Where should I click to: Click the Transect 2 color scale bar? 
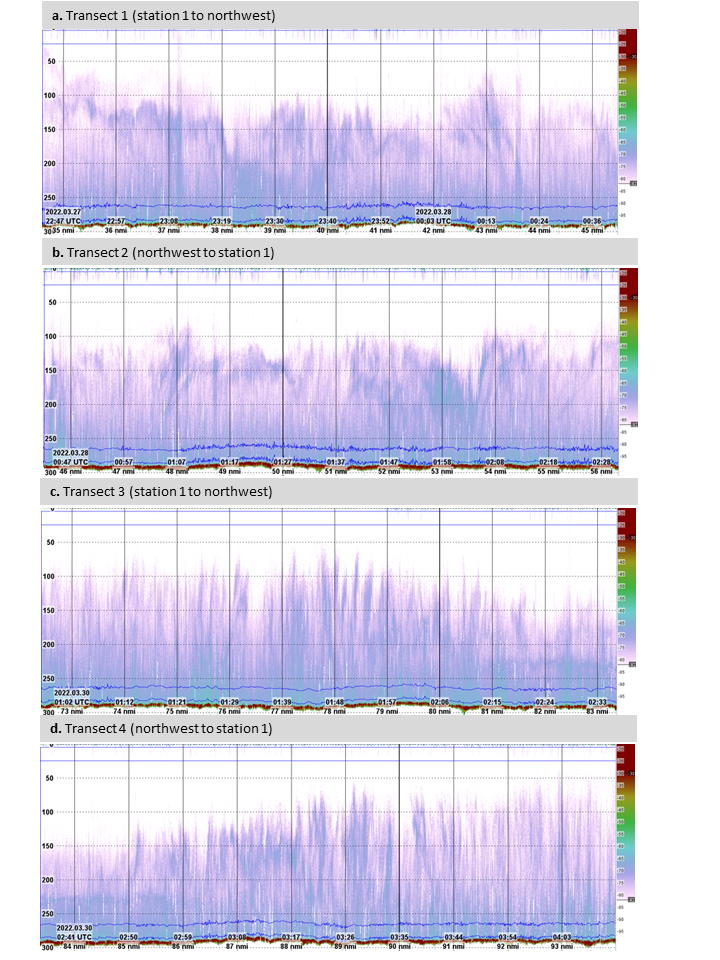(x=628, y=345)
